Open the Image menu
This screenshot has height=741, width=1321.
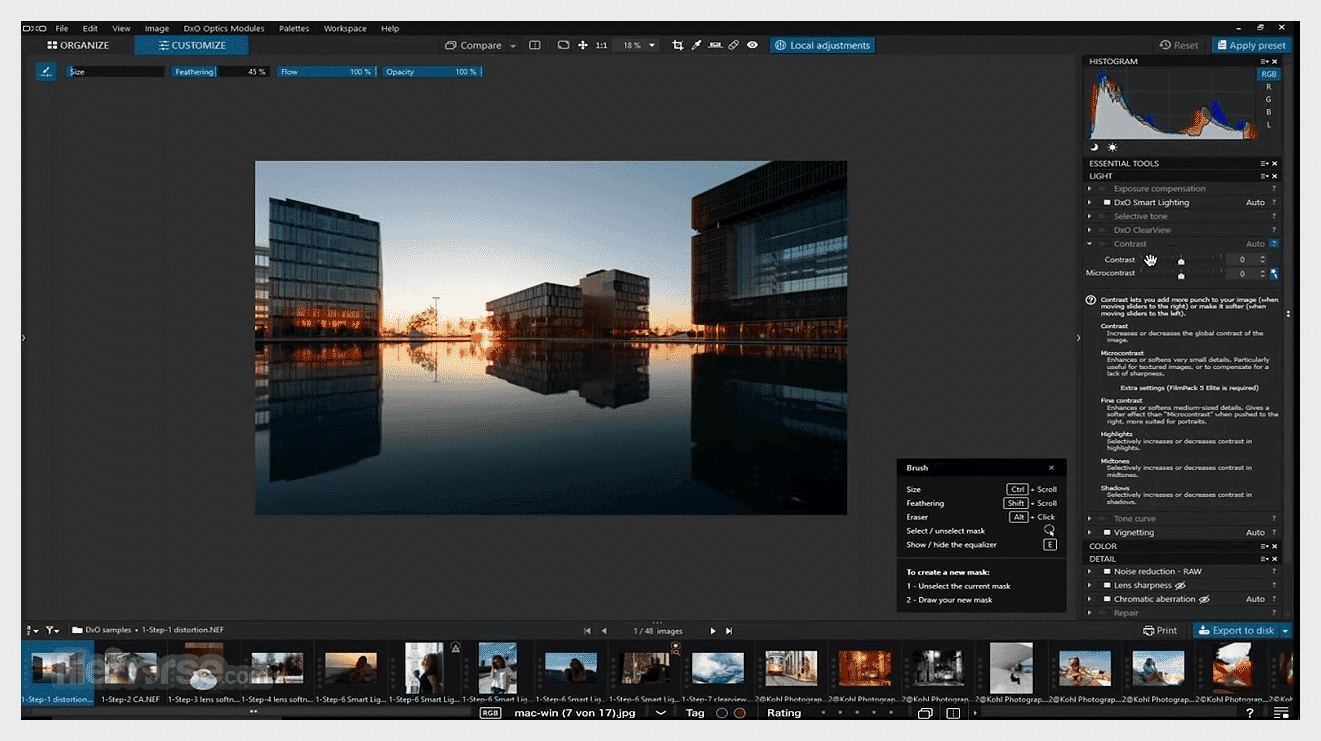[x=156, y=28]
